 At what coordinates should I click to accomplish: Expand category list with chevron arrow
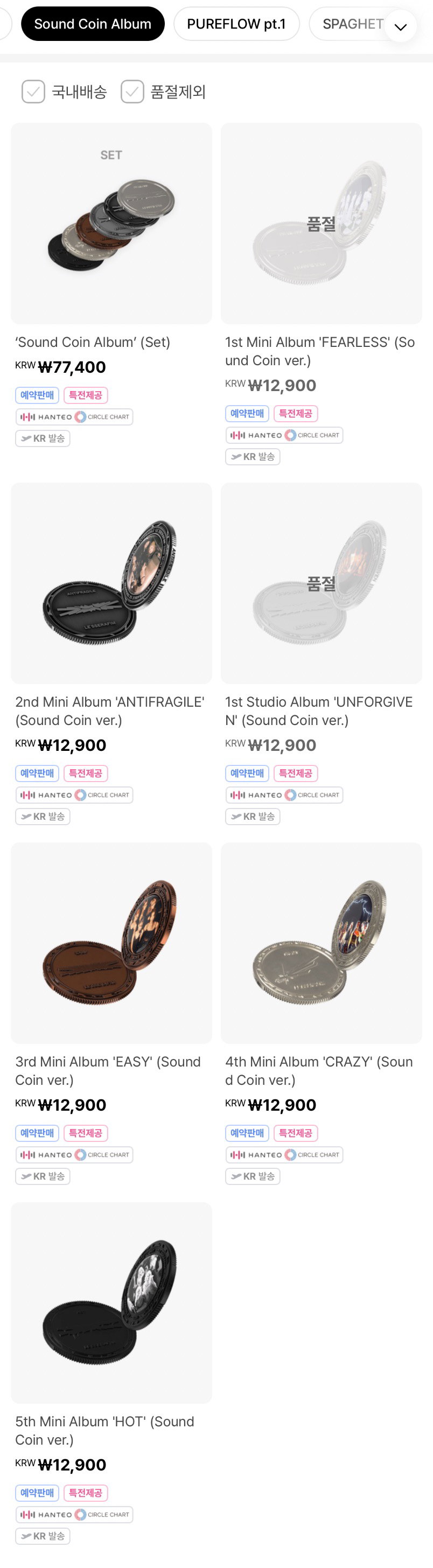[x=400, y=25]
